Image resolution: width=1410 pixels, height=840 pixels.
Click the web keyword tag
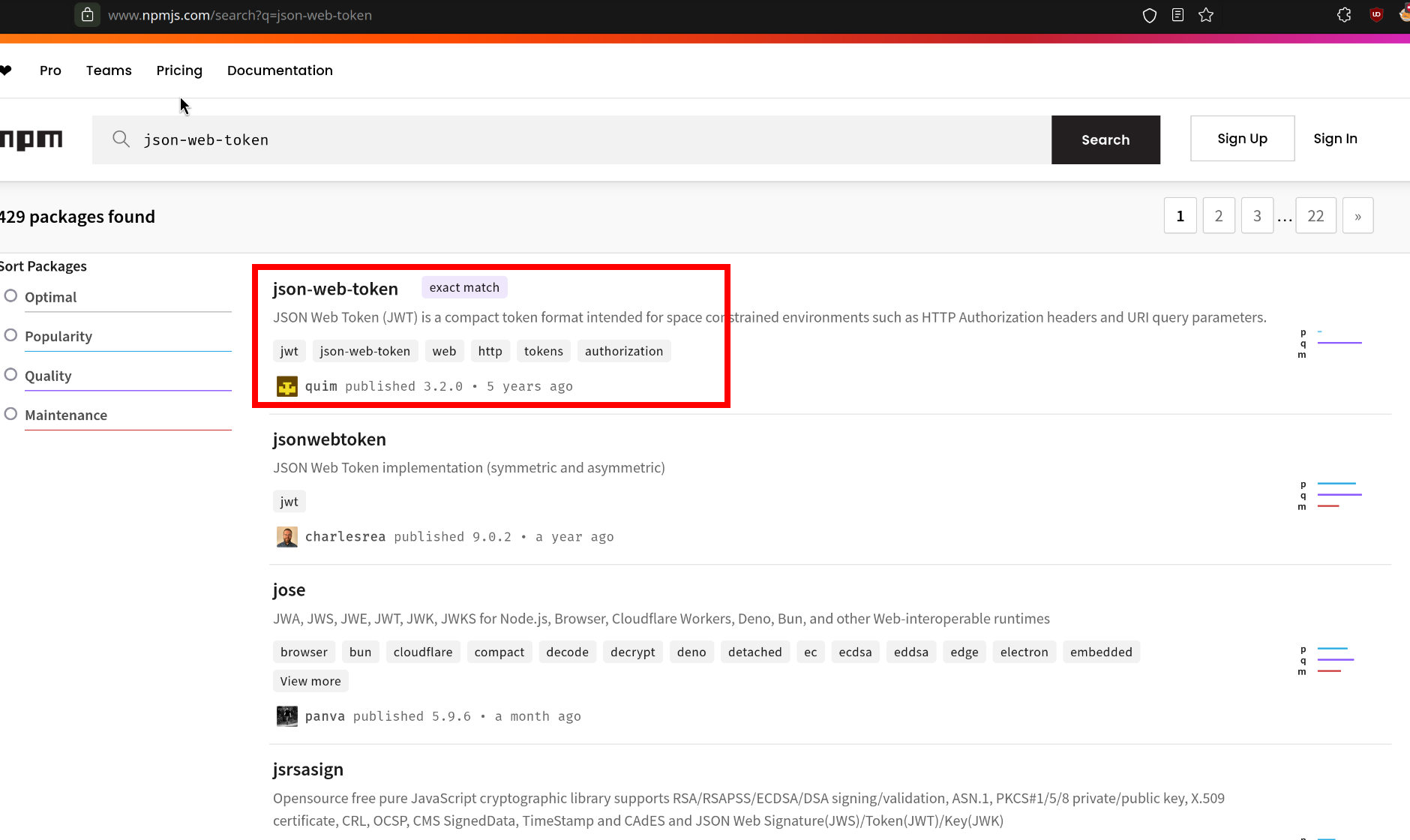click(444, 351)
